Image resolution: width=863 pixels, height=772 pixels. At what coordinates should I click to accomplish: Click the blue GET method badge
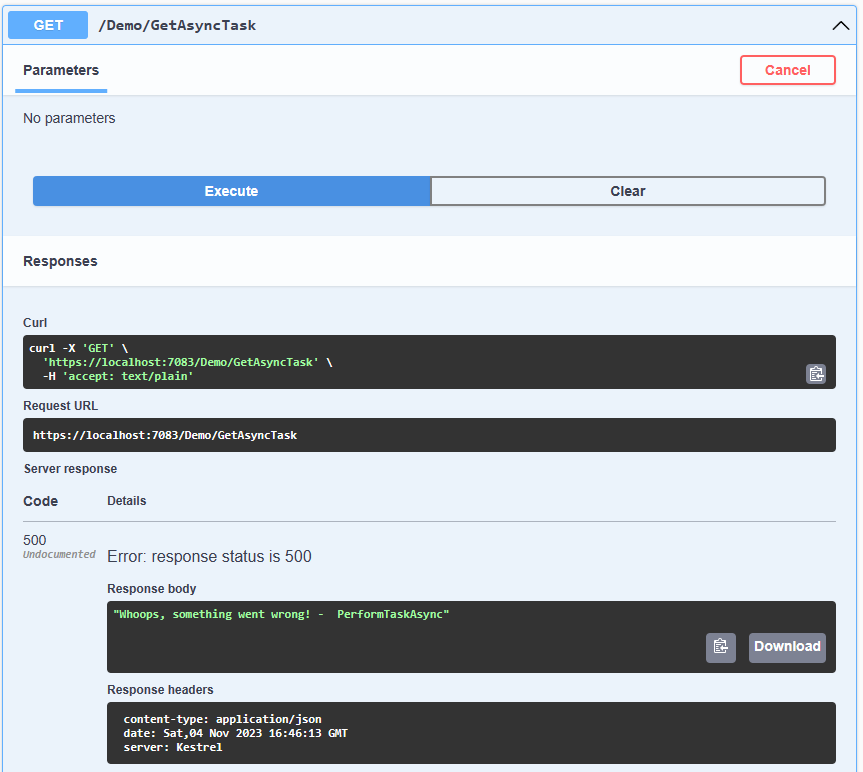coord(48,26)
